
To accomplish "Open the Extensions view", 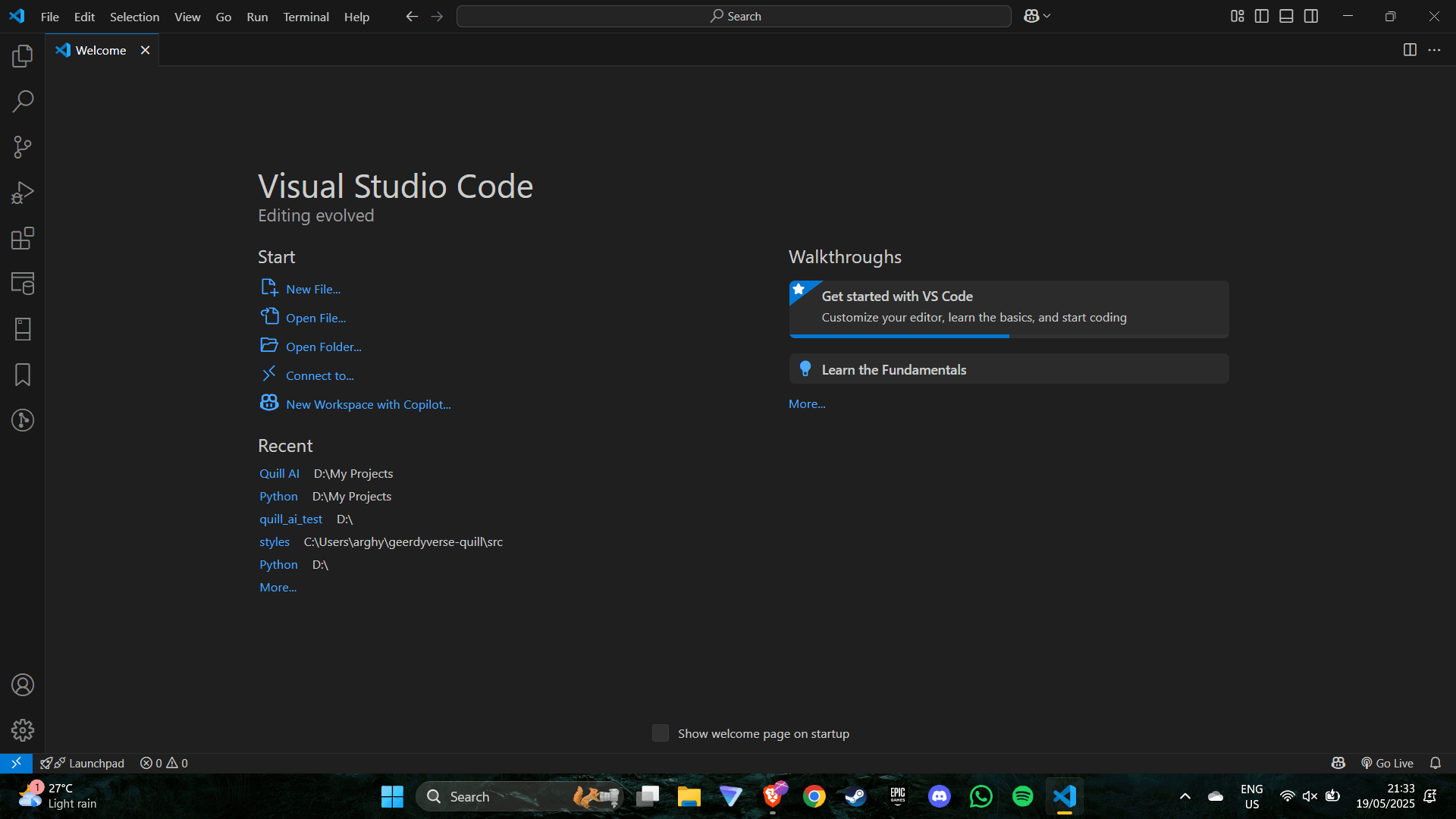I will 23,238.
